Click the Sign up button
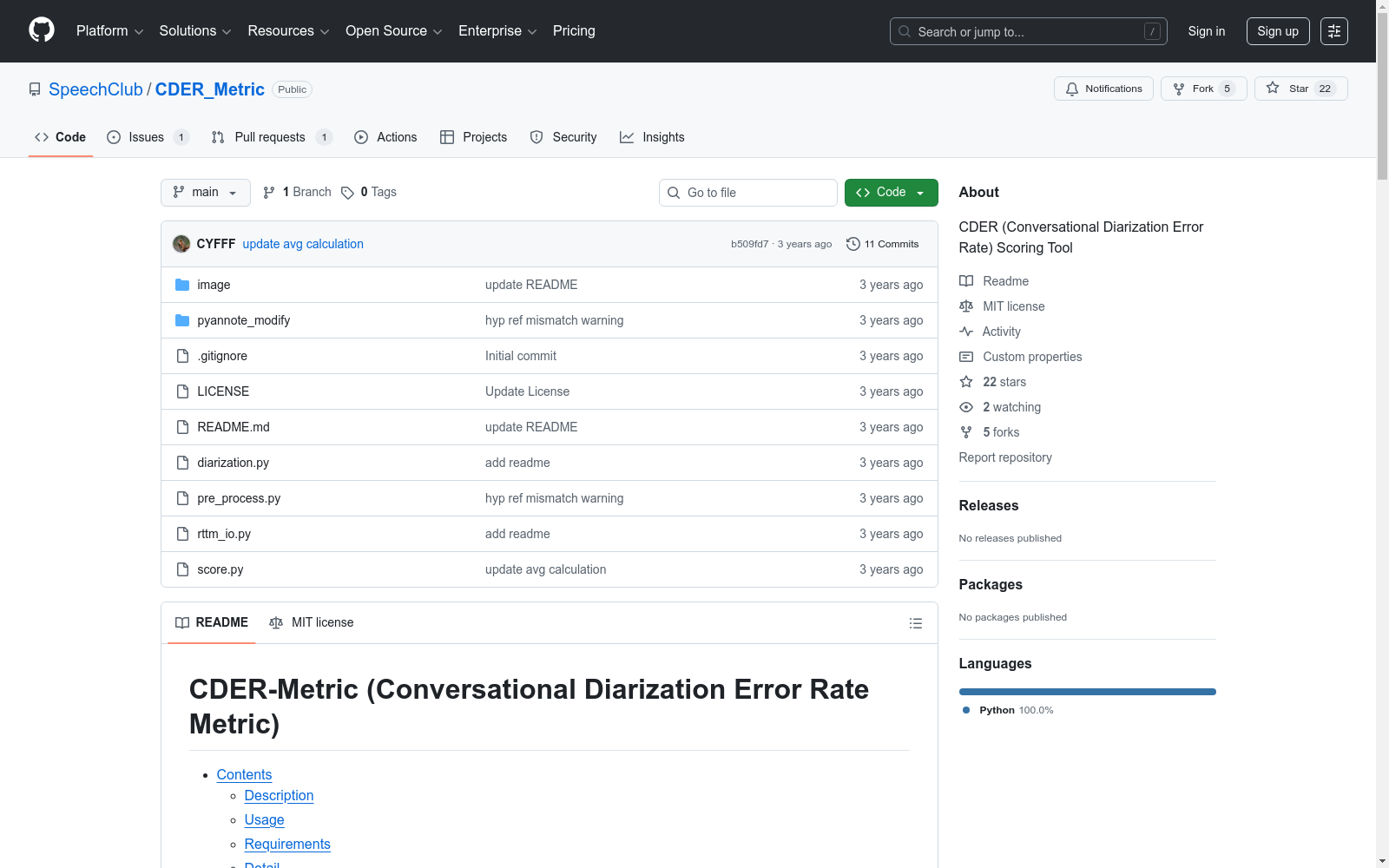 (1277, 31)
